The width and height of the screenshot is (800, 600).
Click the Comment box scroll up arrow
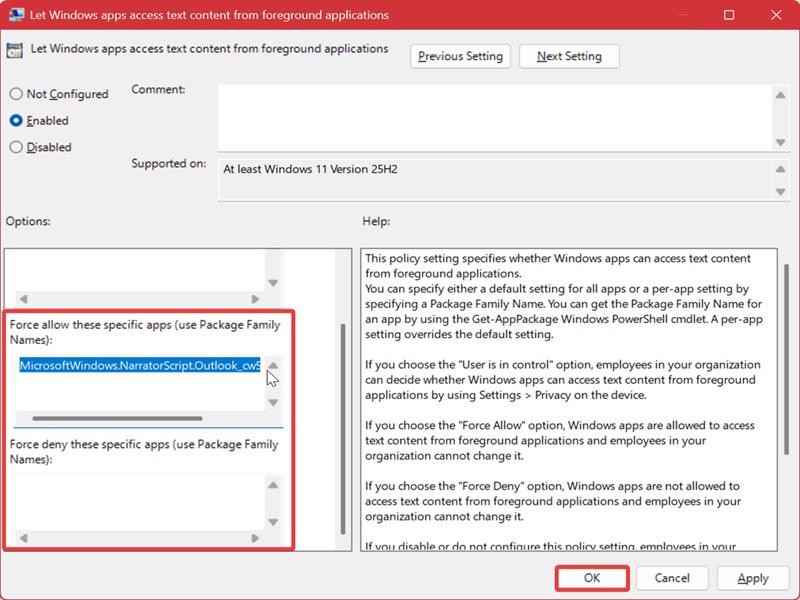pos(781,95)
